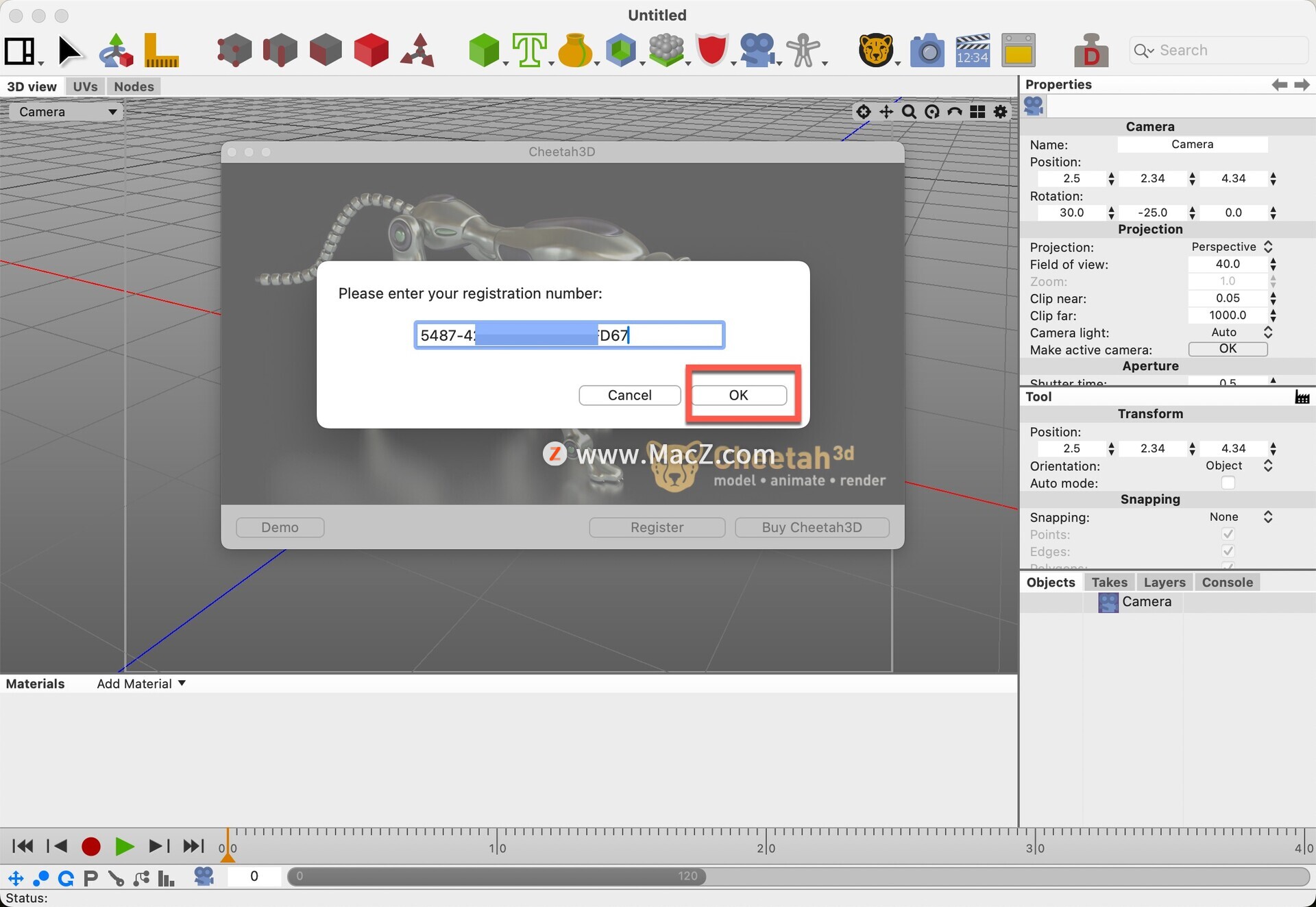
Task: Open the viewport settings gear
Action: click(x=1001, y=112)
